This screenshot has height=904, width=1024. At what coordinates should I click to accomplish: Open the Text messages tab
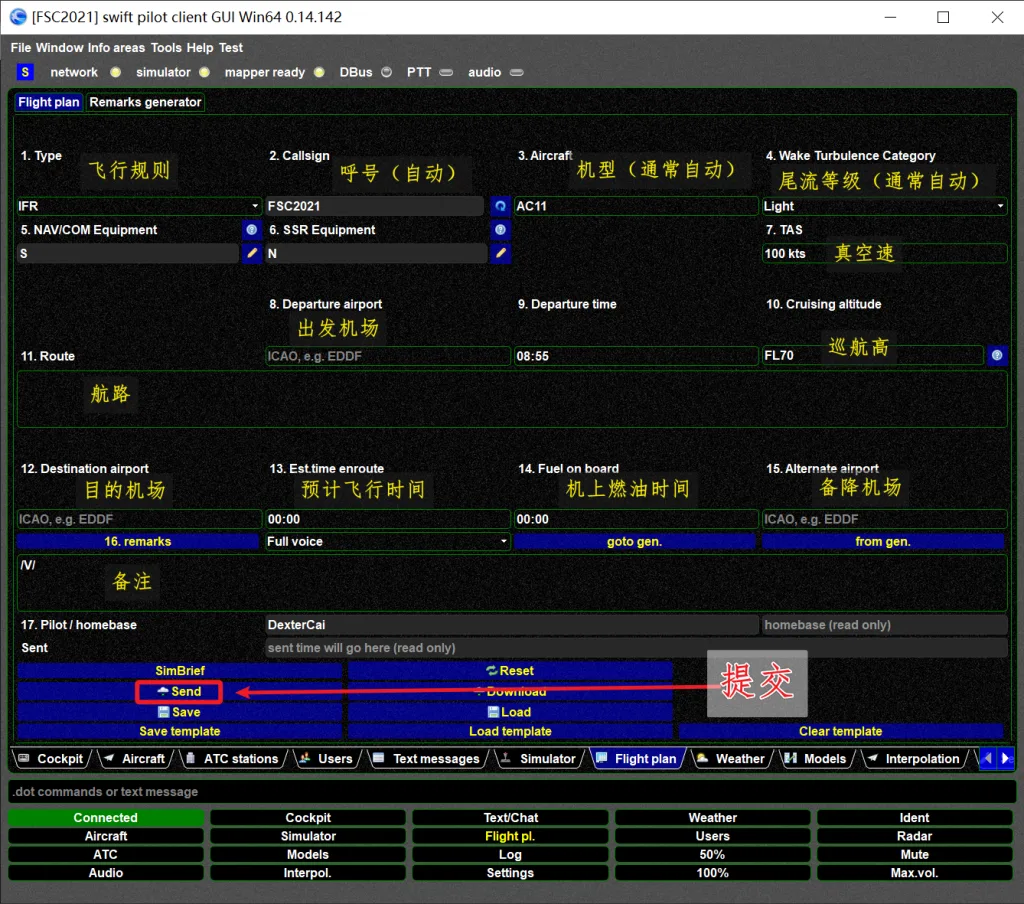point(427,759)
